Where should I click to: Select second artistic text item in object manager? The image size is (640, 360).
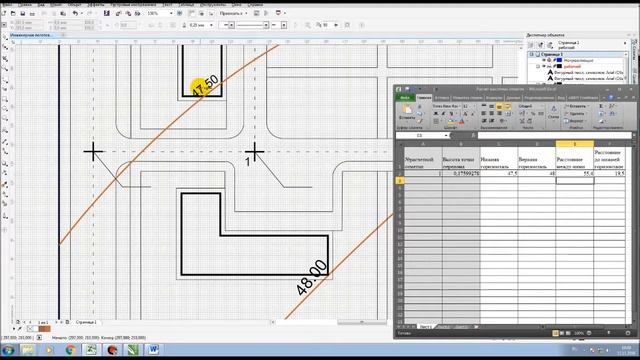point(585,78)
